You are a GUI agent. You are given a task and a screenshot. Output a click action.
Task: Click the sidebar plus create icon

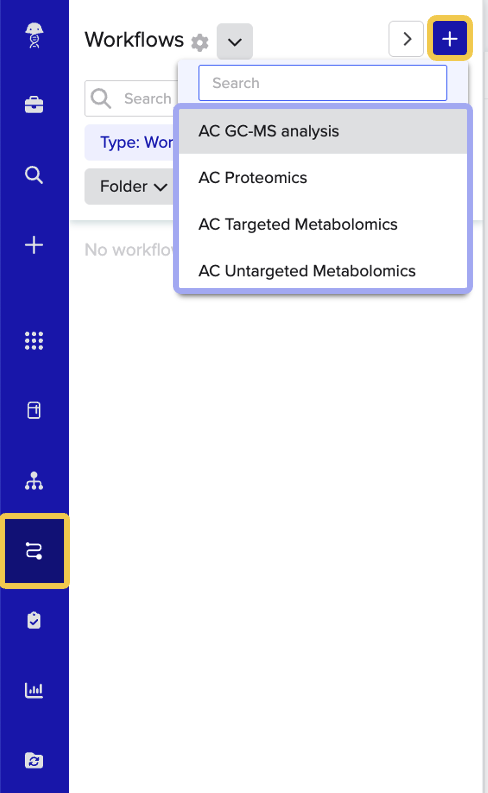[34, 245]
